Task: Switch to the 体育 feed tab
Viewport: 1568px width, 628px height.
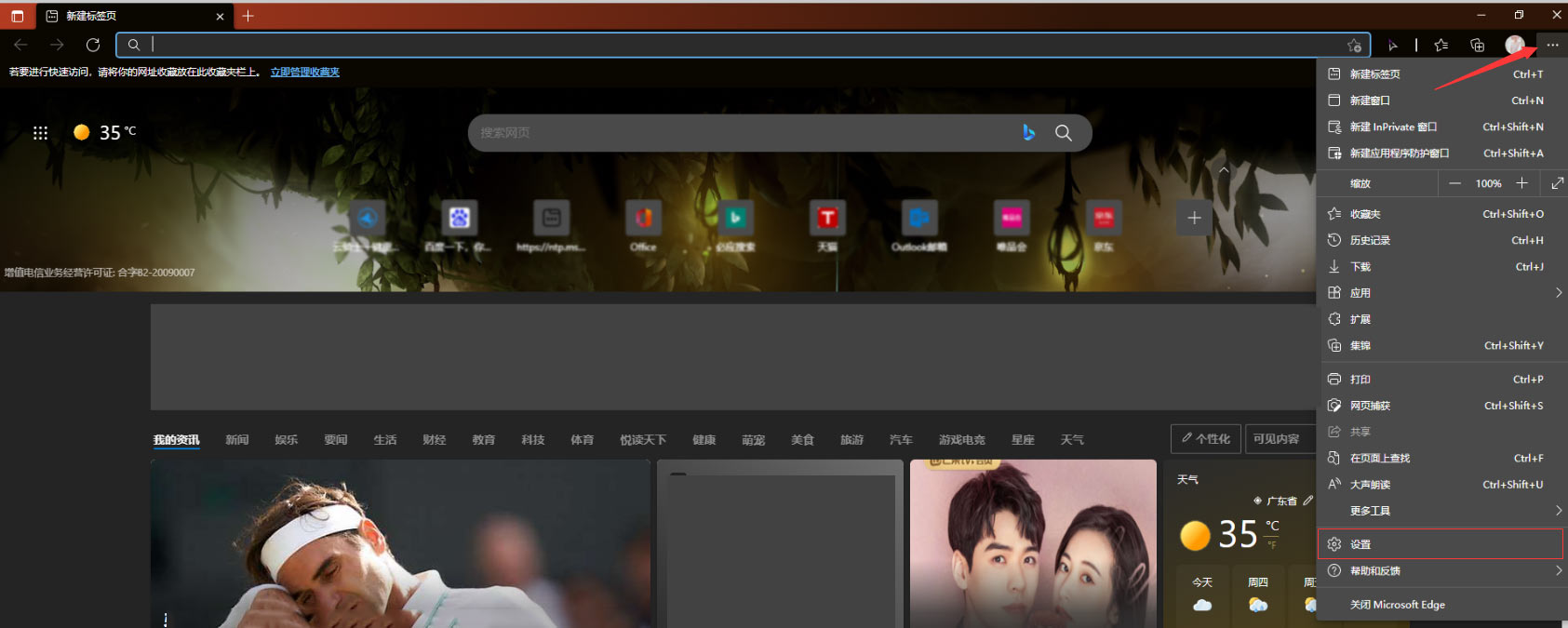Action: [583, 440]
